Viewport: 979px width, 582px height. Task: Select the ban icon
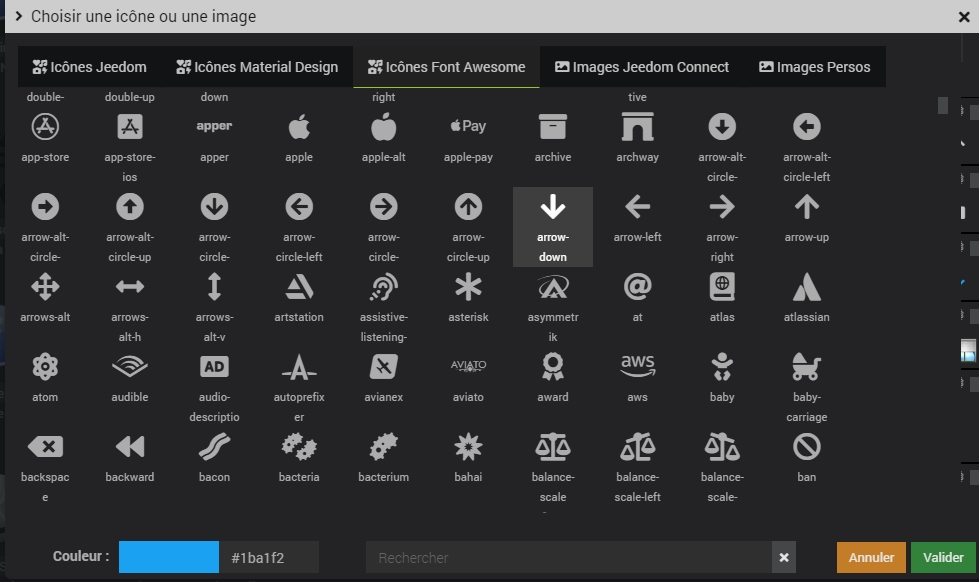pyautogui.click(x=806, y=447)
